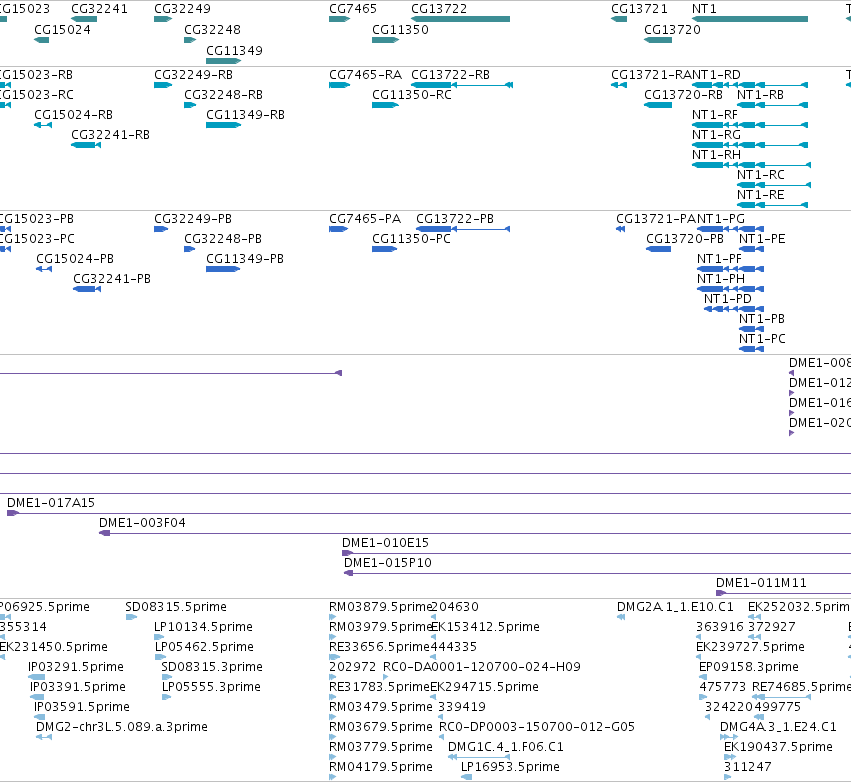Click EST LP05462.5prime

point(161,658)
